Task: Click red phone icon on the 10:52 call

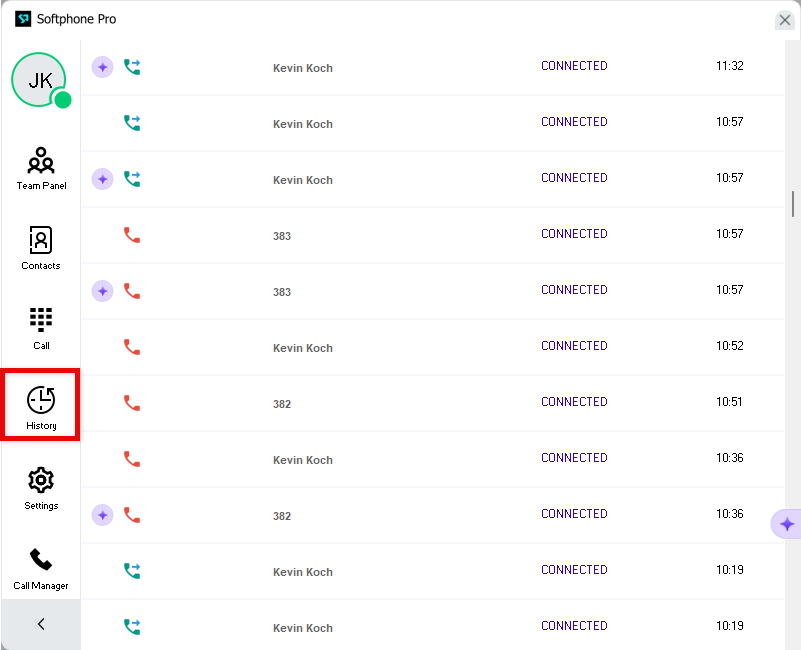Action: 132,347
